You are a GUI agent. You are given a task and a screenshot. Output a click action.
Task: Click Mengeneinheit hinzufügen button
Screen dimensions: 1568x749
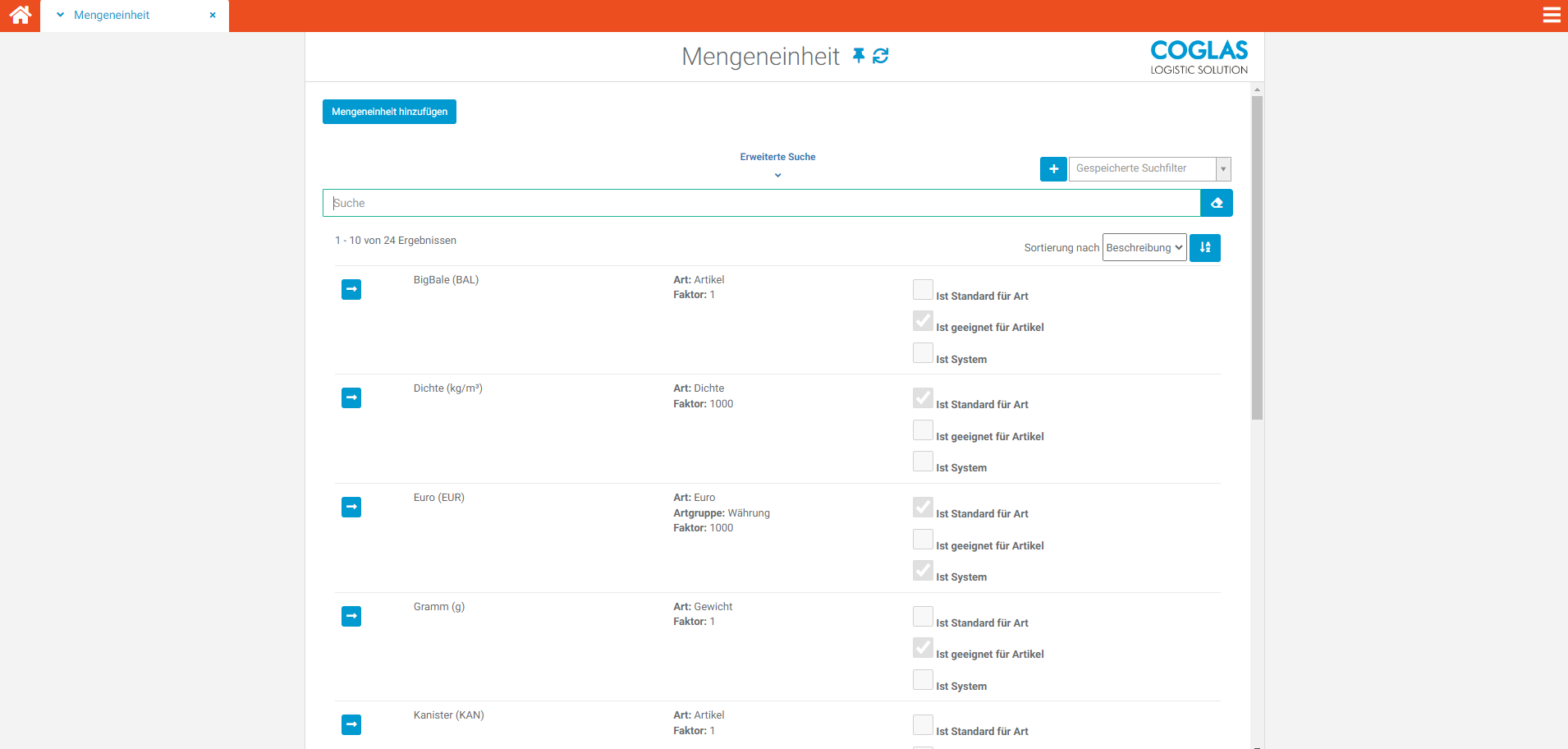[x=389, y=112]
